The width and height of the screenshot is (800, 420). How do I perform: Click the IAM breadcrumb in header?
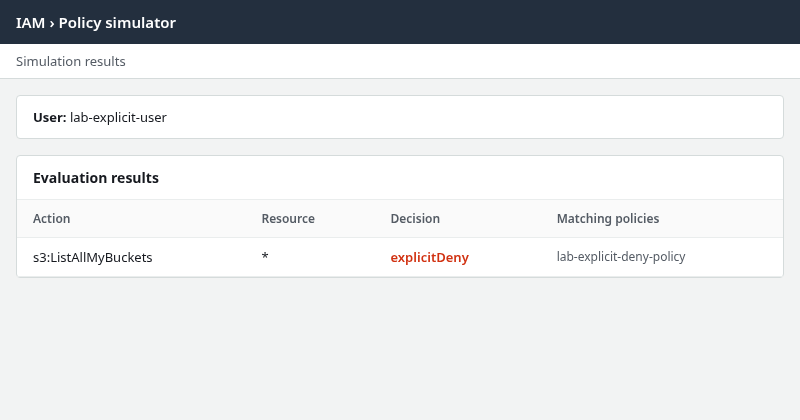point(30,23)
